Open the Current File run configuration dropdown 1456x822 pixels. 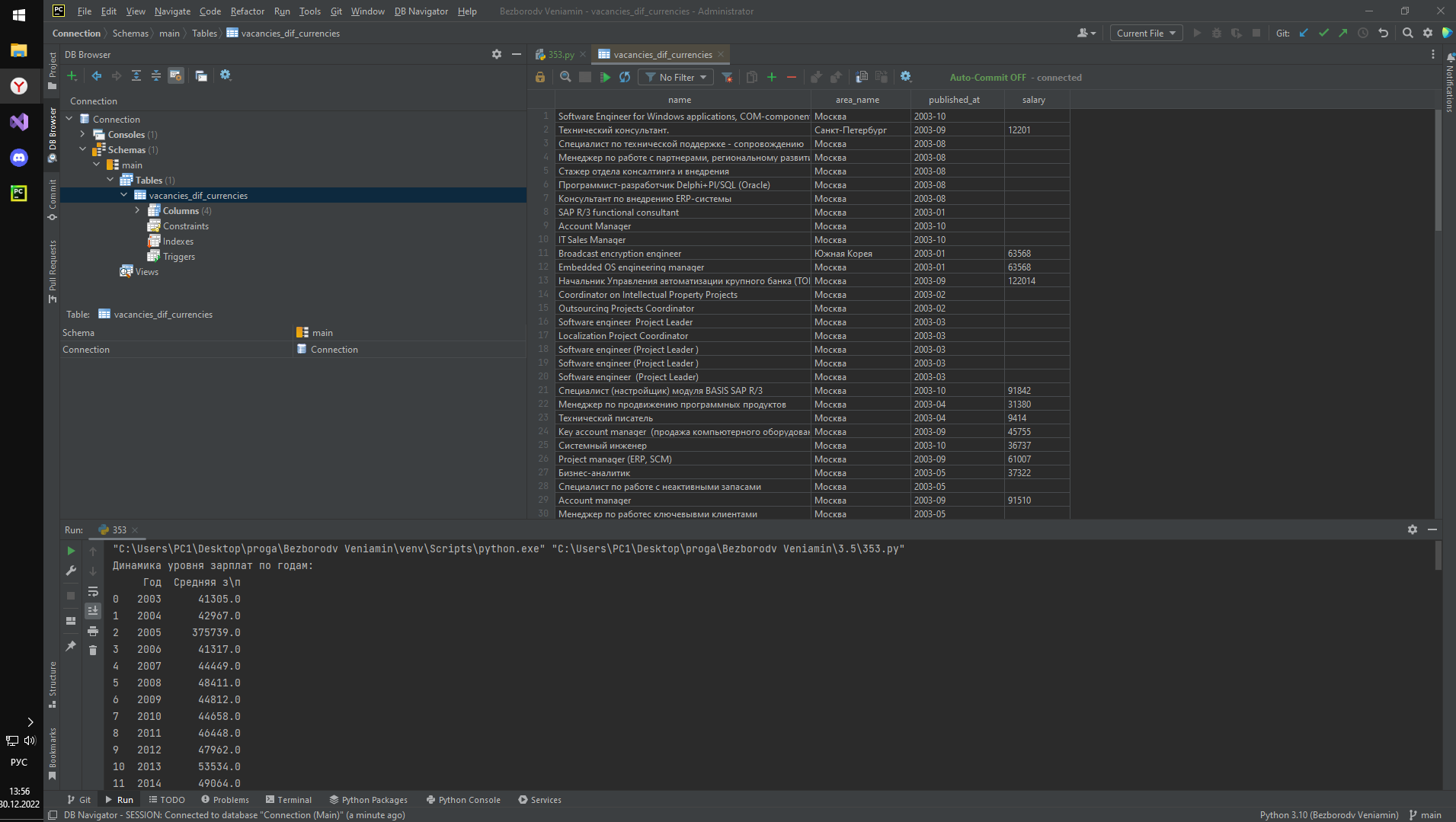[1145, 33]
